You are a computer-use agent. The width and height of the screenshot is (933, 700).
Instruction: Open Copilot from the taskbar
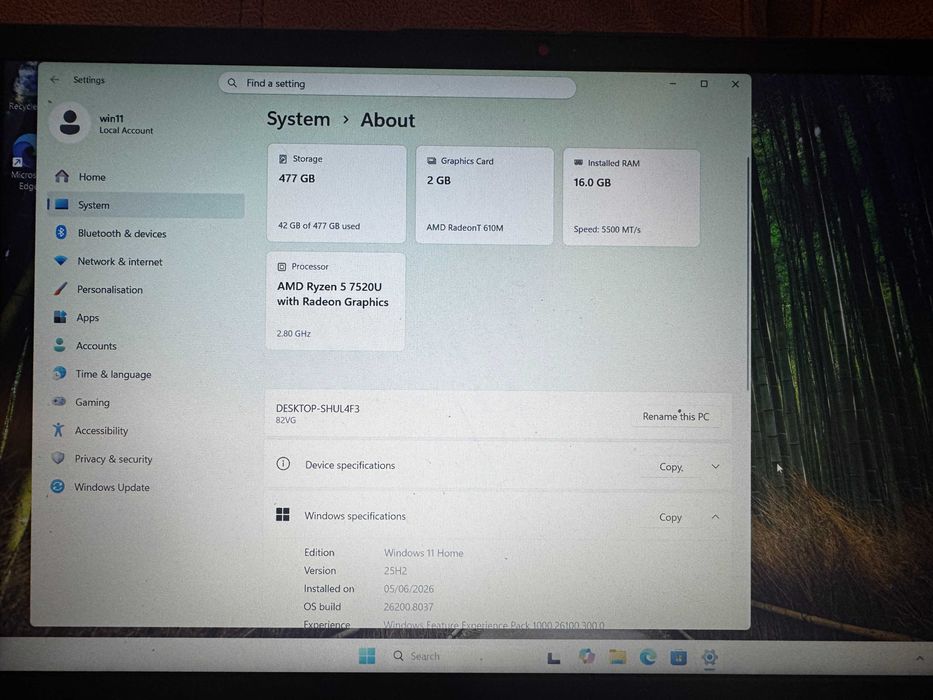pos(587,656)
